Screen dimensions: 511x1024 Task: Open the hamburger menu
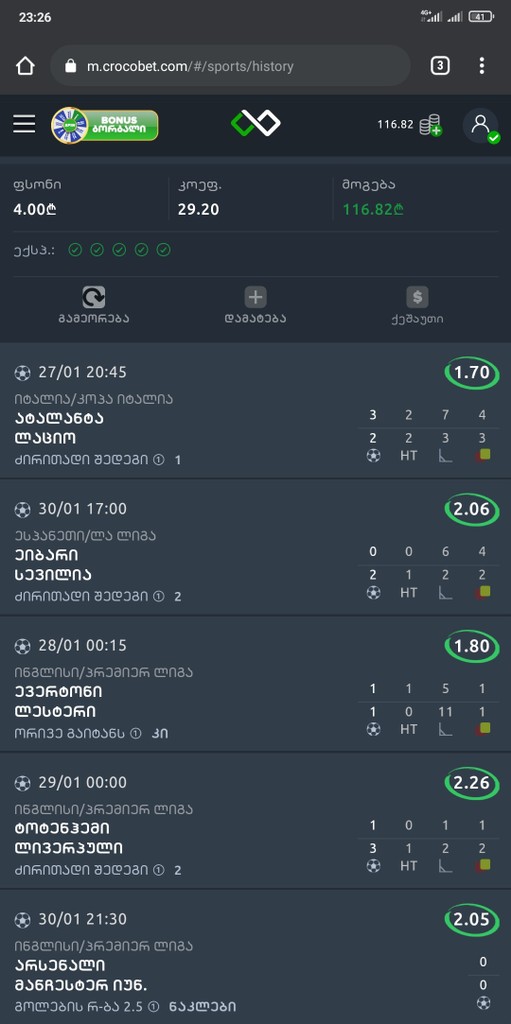pyautogui.click(x=24, y=124)
